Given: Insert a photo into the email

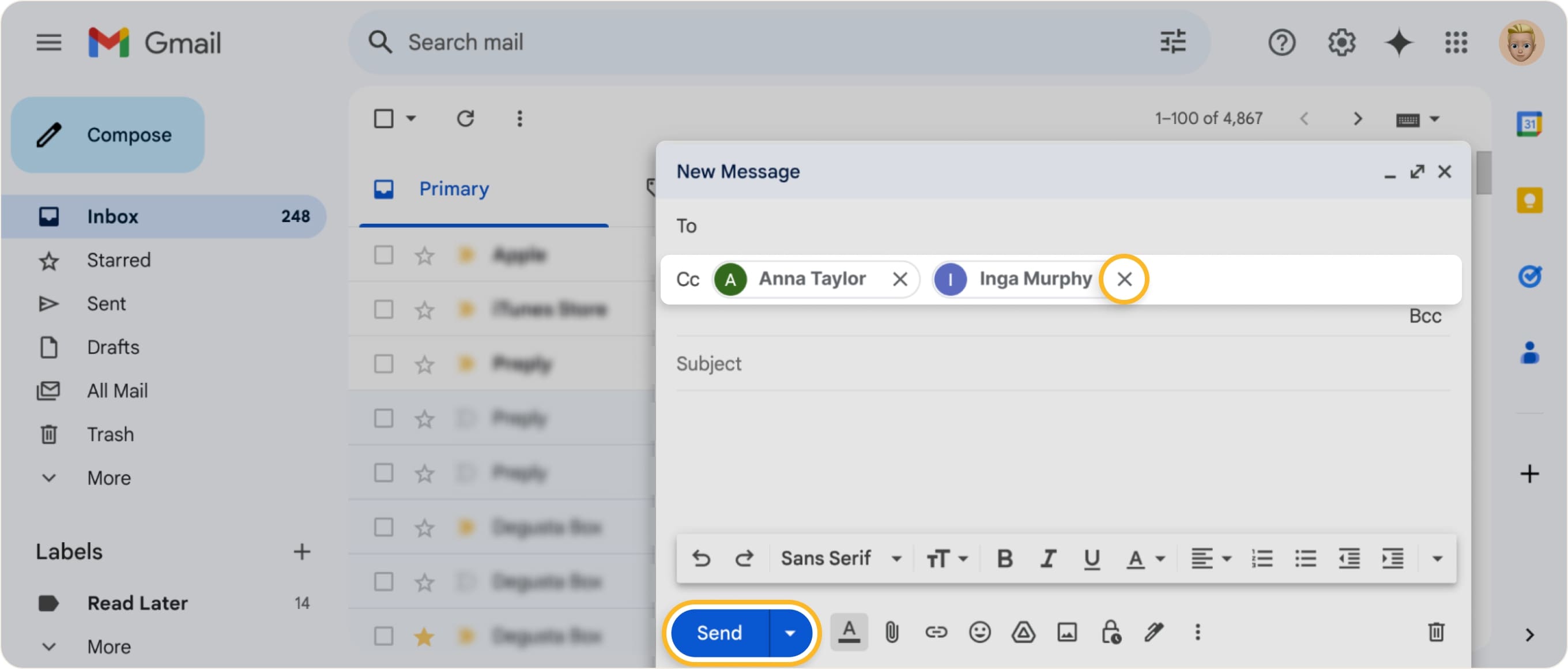Looking at the screenshot, I should point(1067,633).
